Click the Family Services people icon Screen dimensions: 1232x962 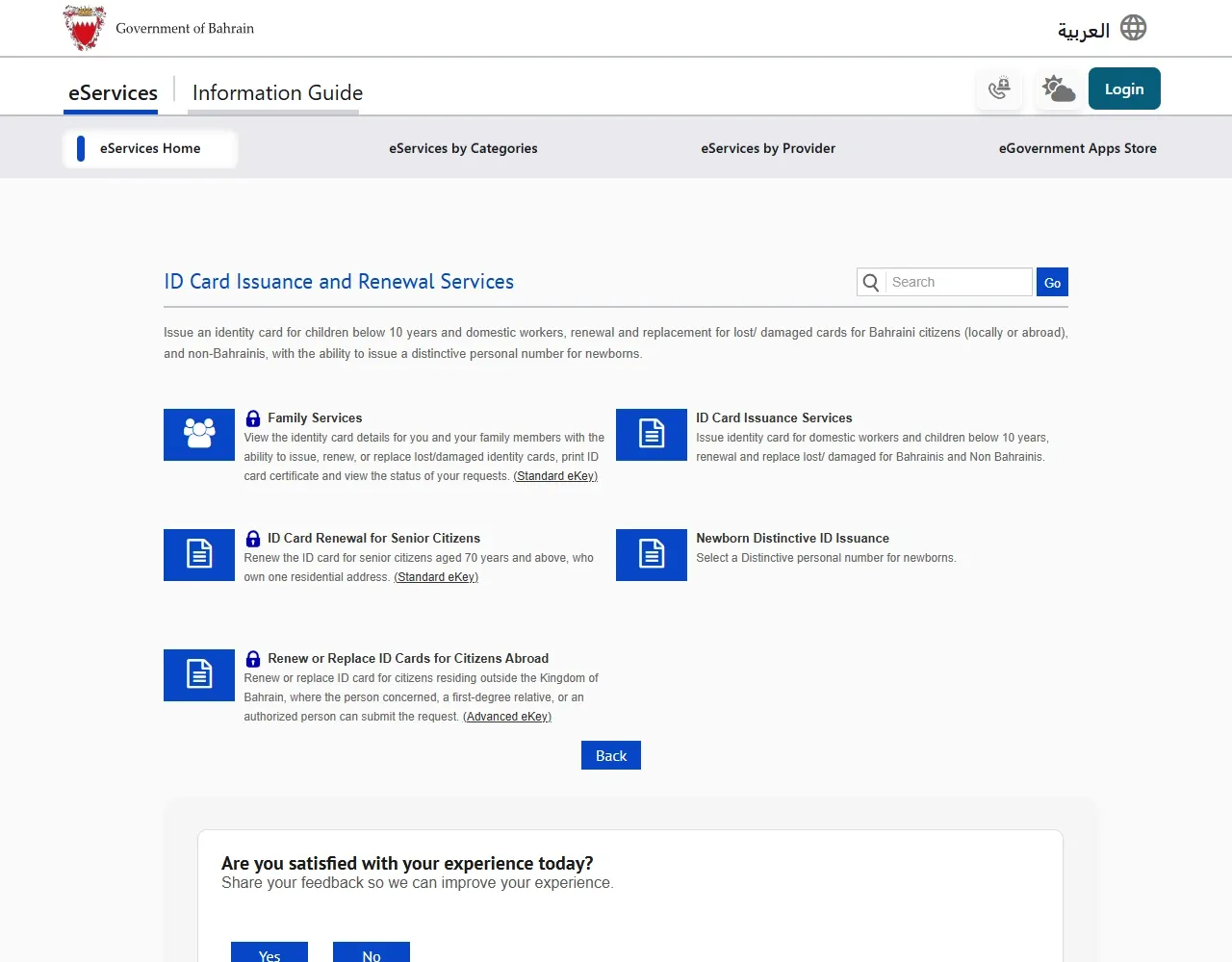point(199,435)
